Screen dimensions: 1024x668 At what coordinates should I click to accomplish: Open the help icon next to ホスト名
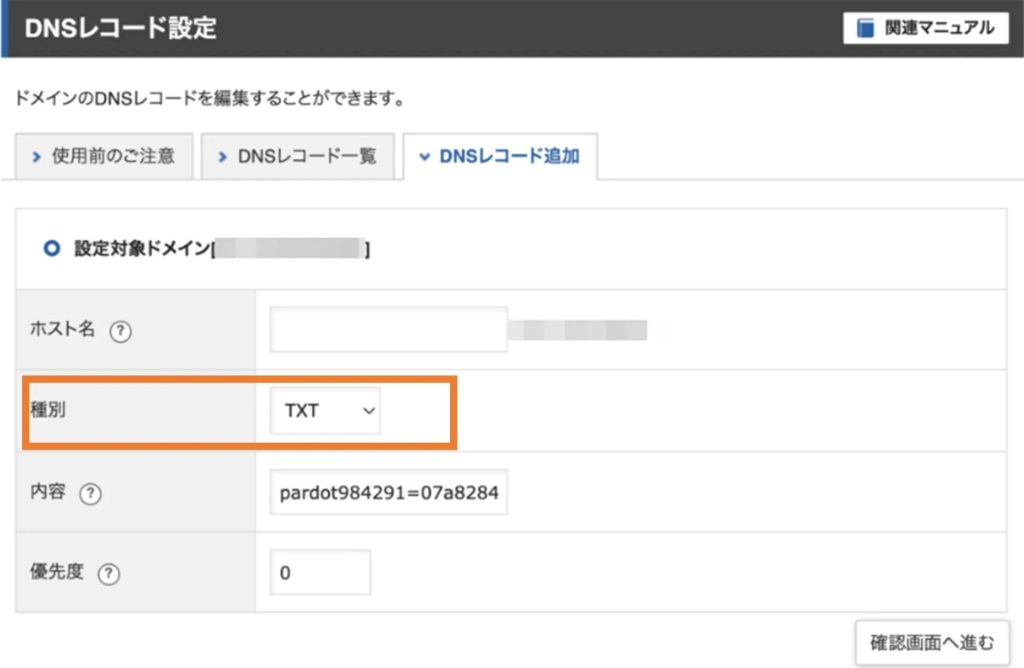[120, 331]
